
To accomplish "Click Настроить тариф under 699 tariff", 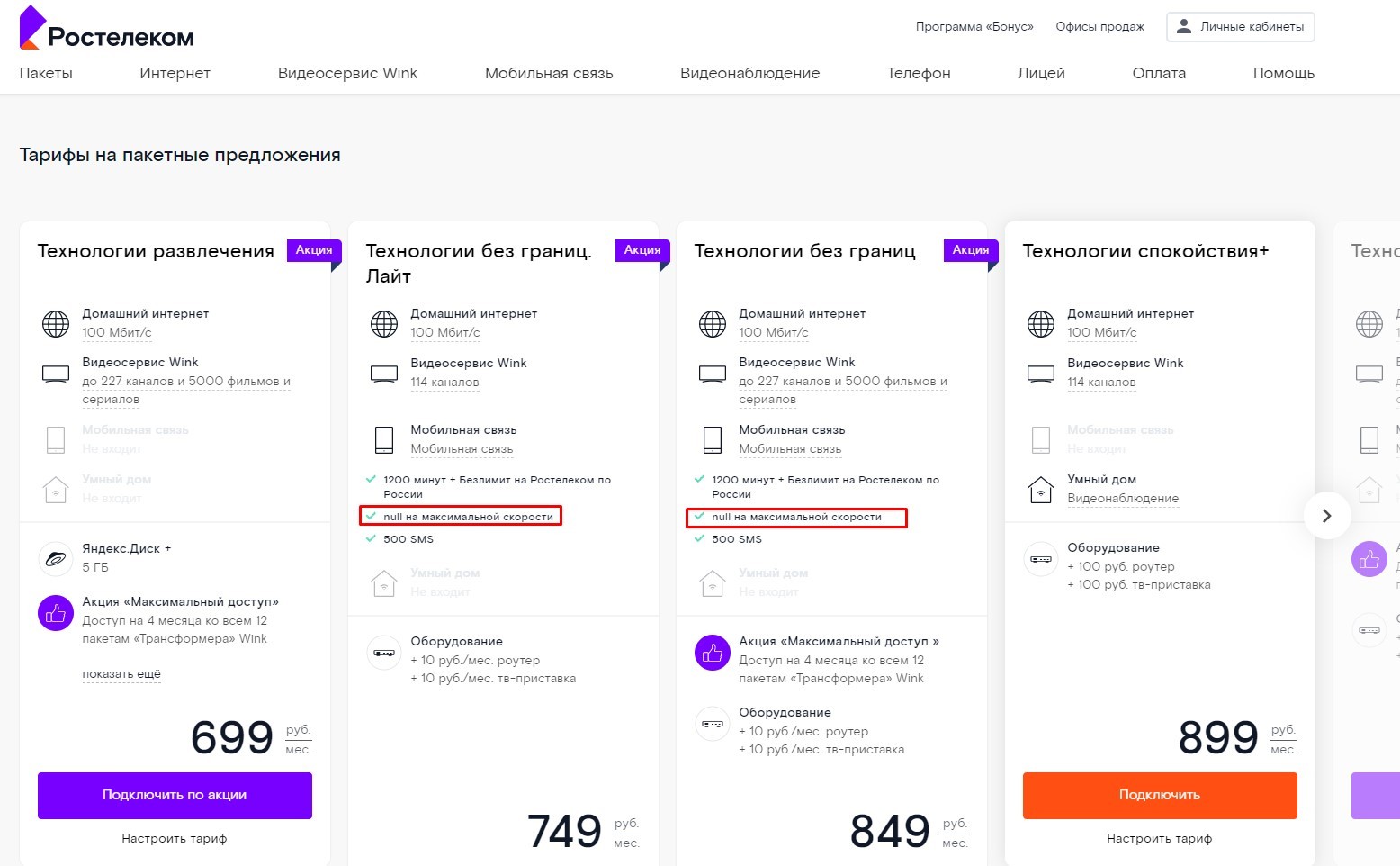I will click(175, 838).
